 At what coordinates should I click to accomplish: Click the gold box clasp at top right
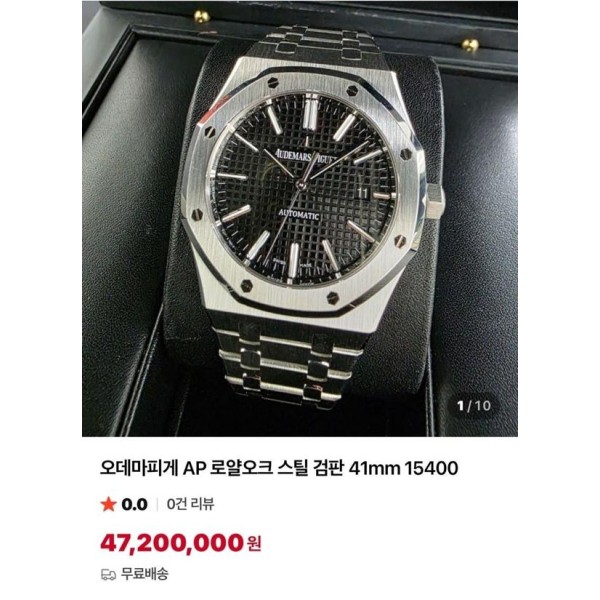coord(470,45)
